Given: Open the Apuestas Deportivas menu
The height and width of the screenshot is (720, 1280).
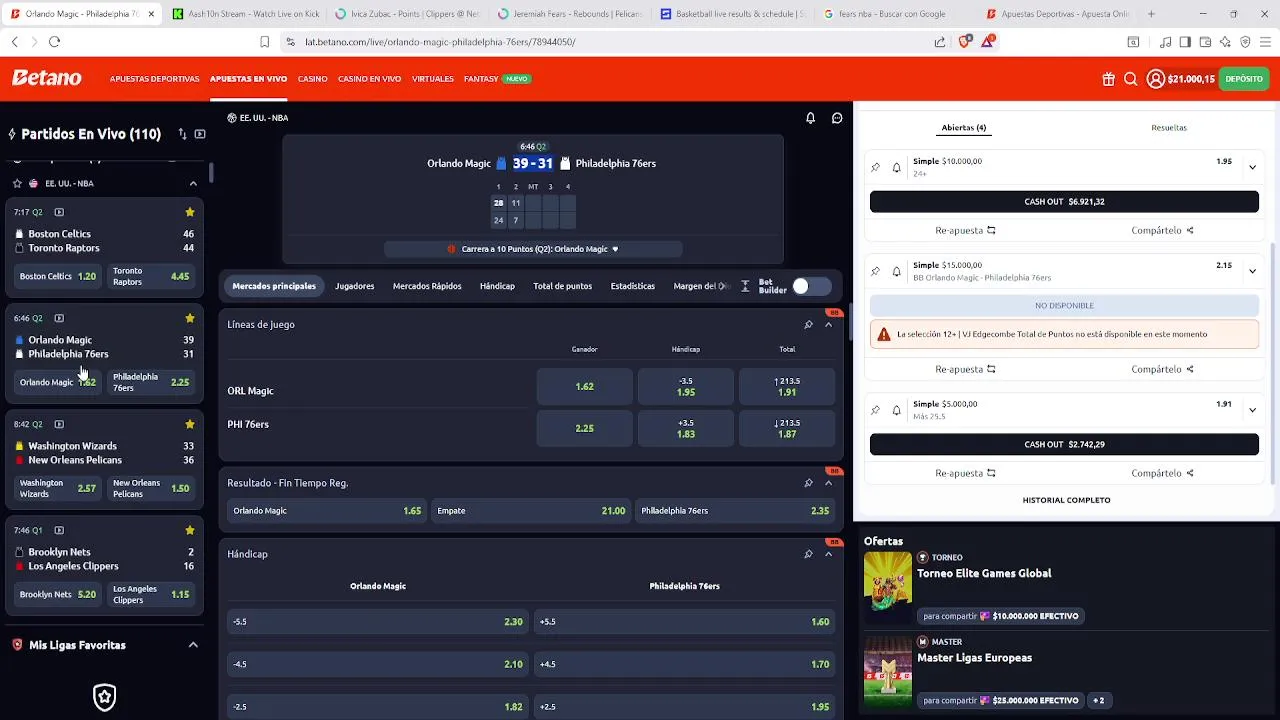Looking at the screenshot, I should coord(154,79).
